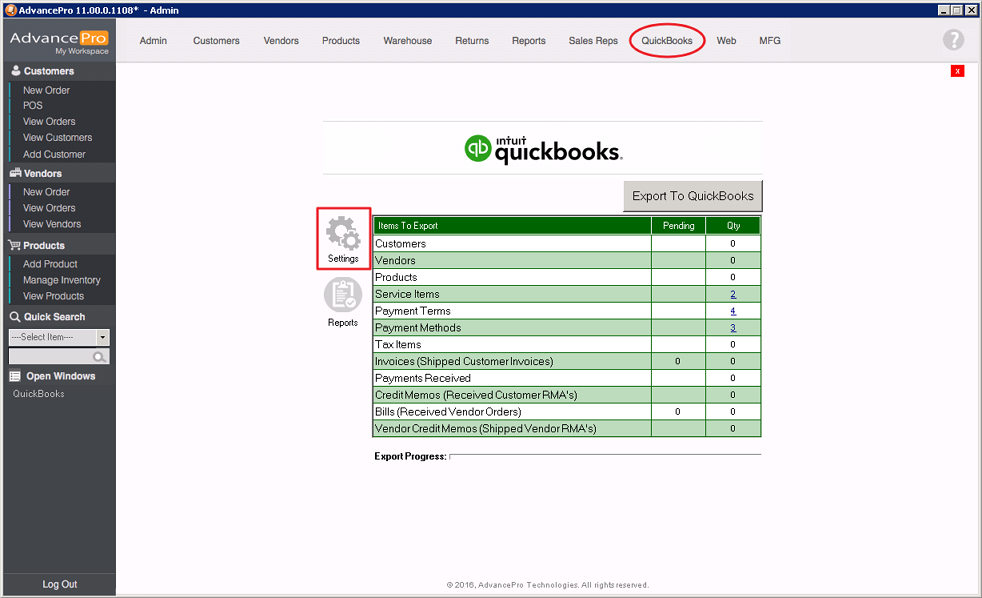Select New Order under Customers

[x=46, y=90]
